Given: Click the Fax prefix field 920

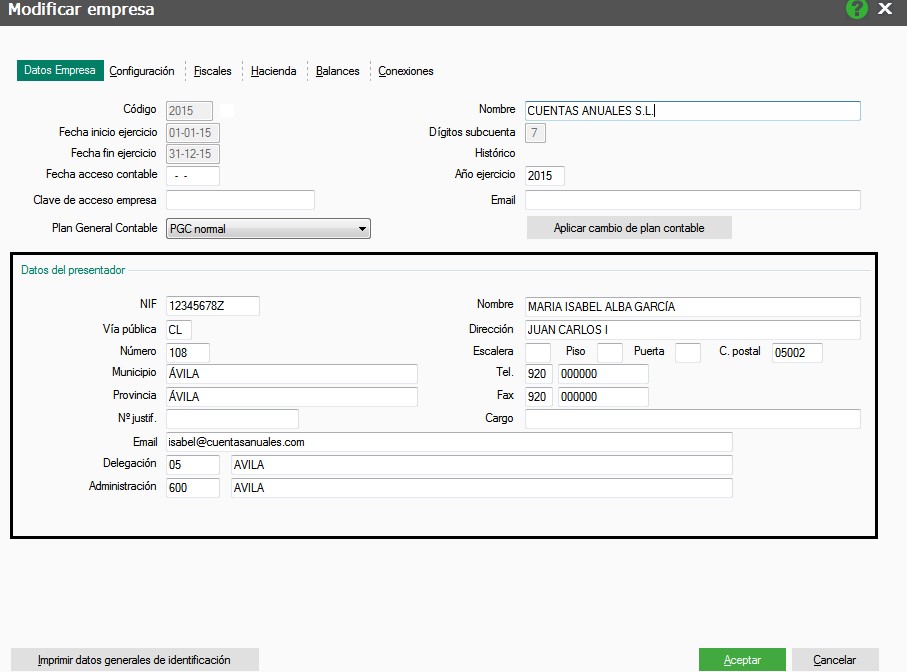Looking at the screenshot, I should pyautogui.click(x=539, y=397).
